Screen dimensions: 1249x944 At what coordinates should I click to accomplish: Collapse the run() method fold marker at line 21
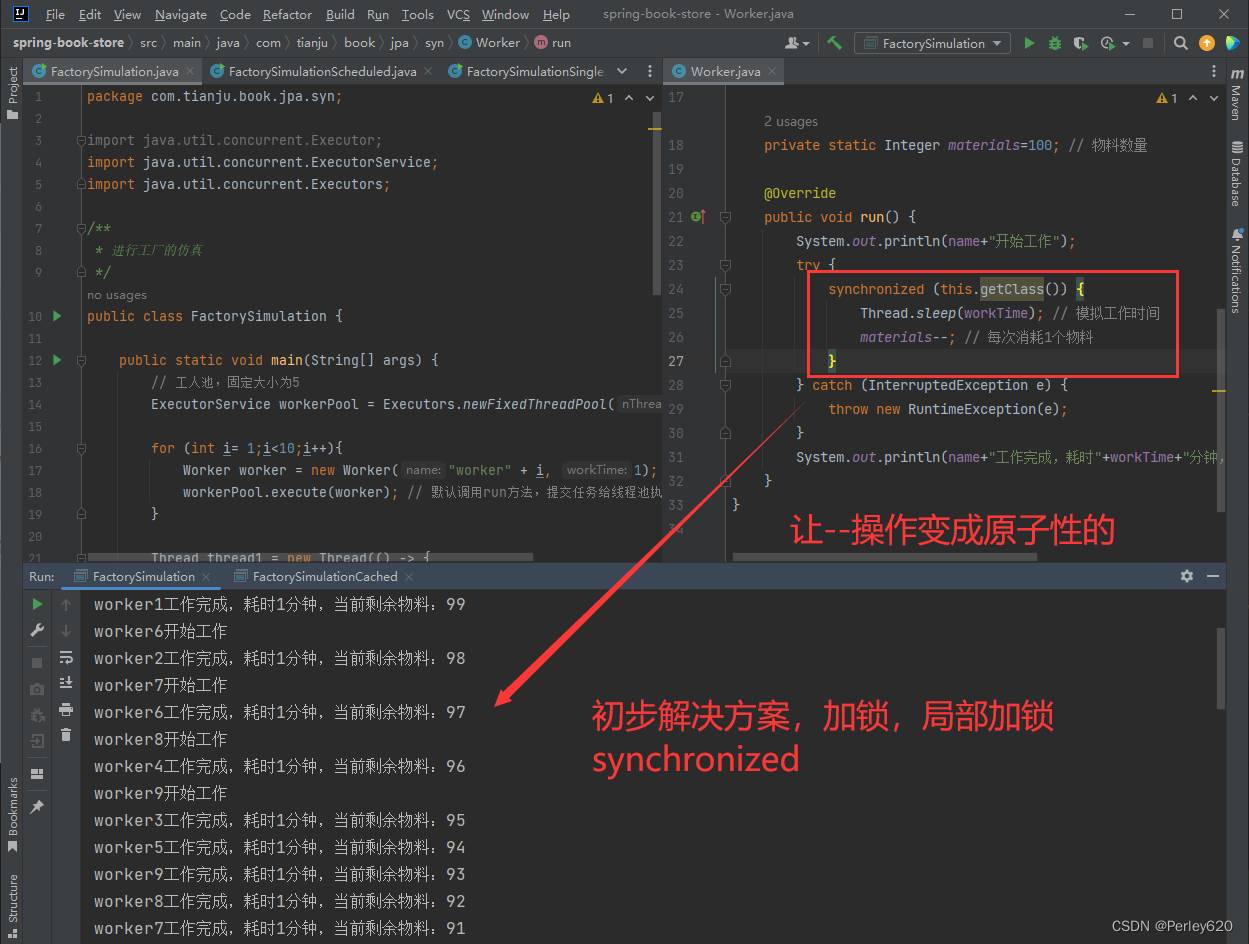725,217
